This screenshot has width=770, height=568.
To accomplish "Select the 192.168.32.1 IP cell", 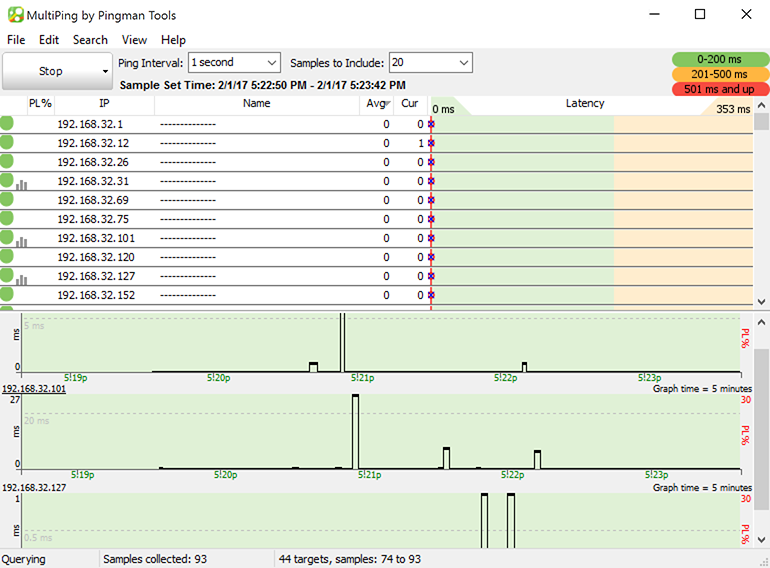I will pyautogui.click(x=90, y=124).
